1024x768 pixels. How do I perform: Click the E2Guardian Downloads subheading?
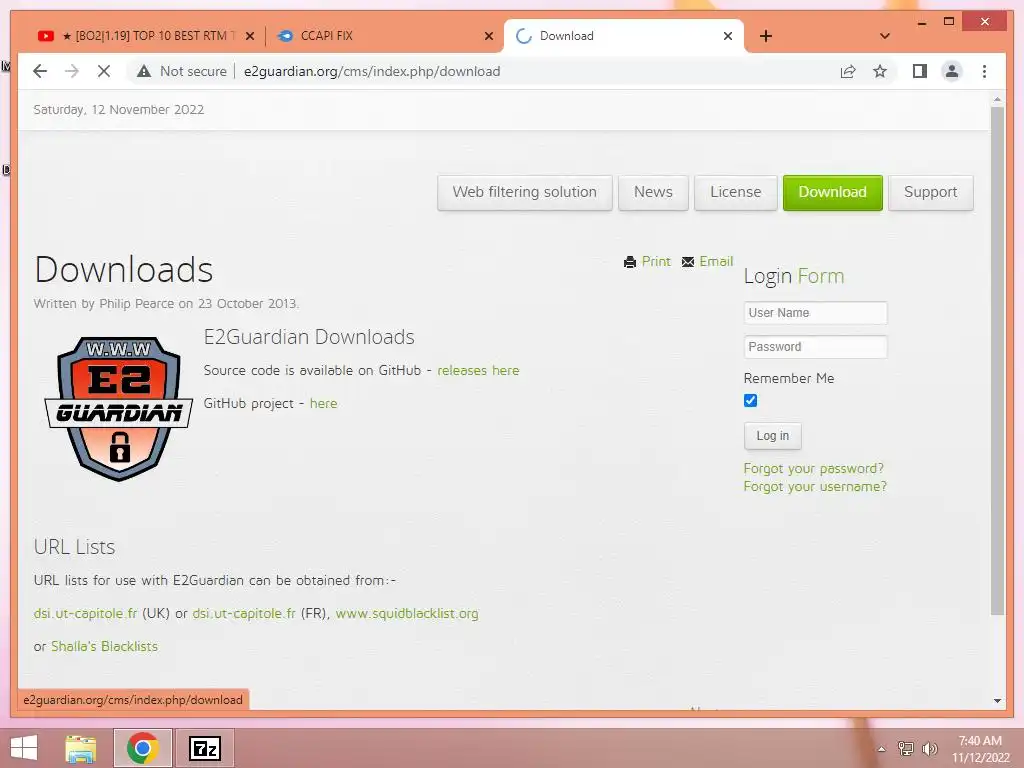point(309,337)
